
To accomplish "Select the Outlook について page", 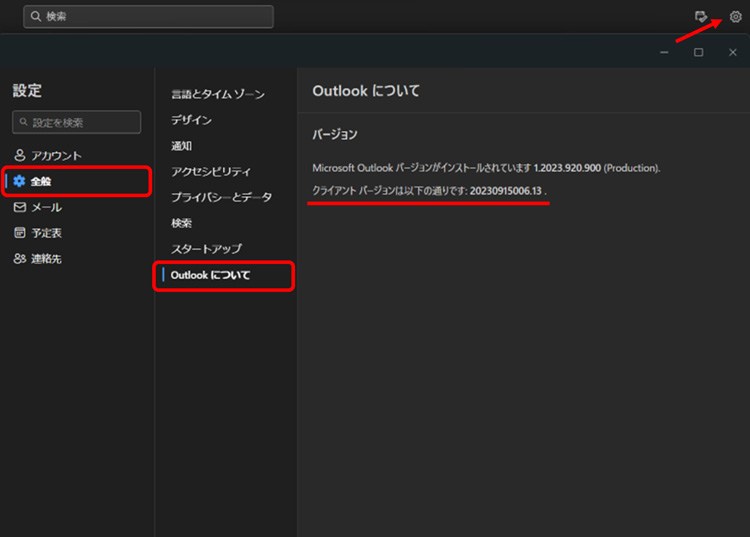I will click(224, 275).
